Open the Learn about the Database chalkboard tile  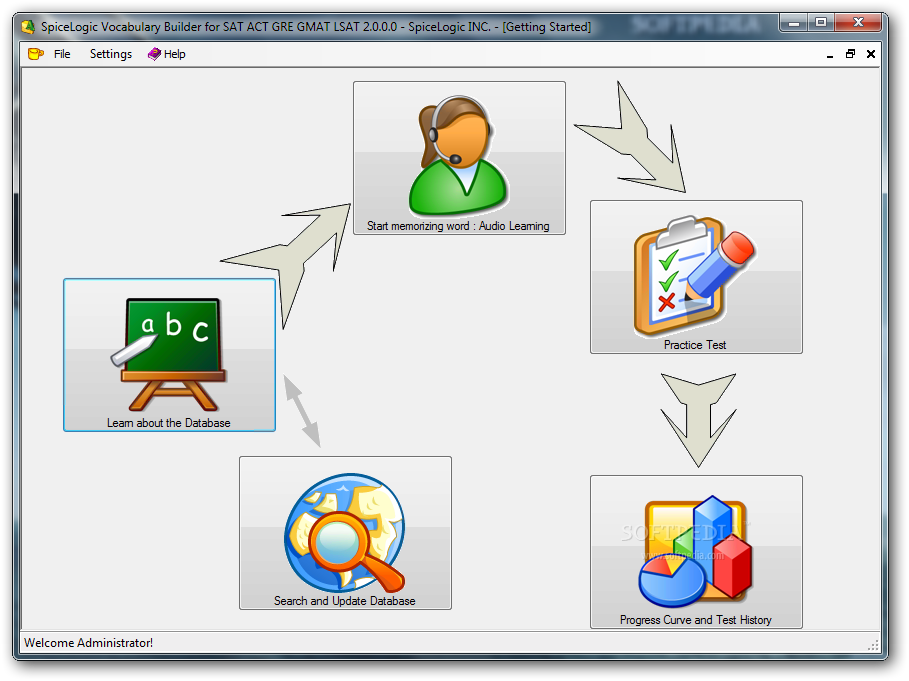[x=169, y=355]
